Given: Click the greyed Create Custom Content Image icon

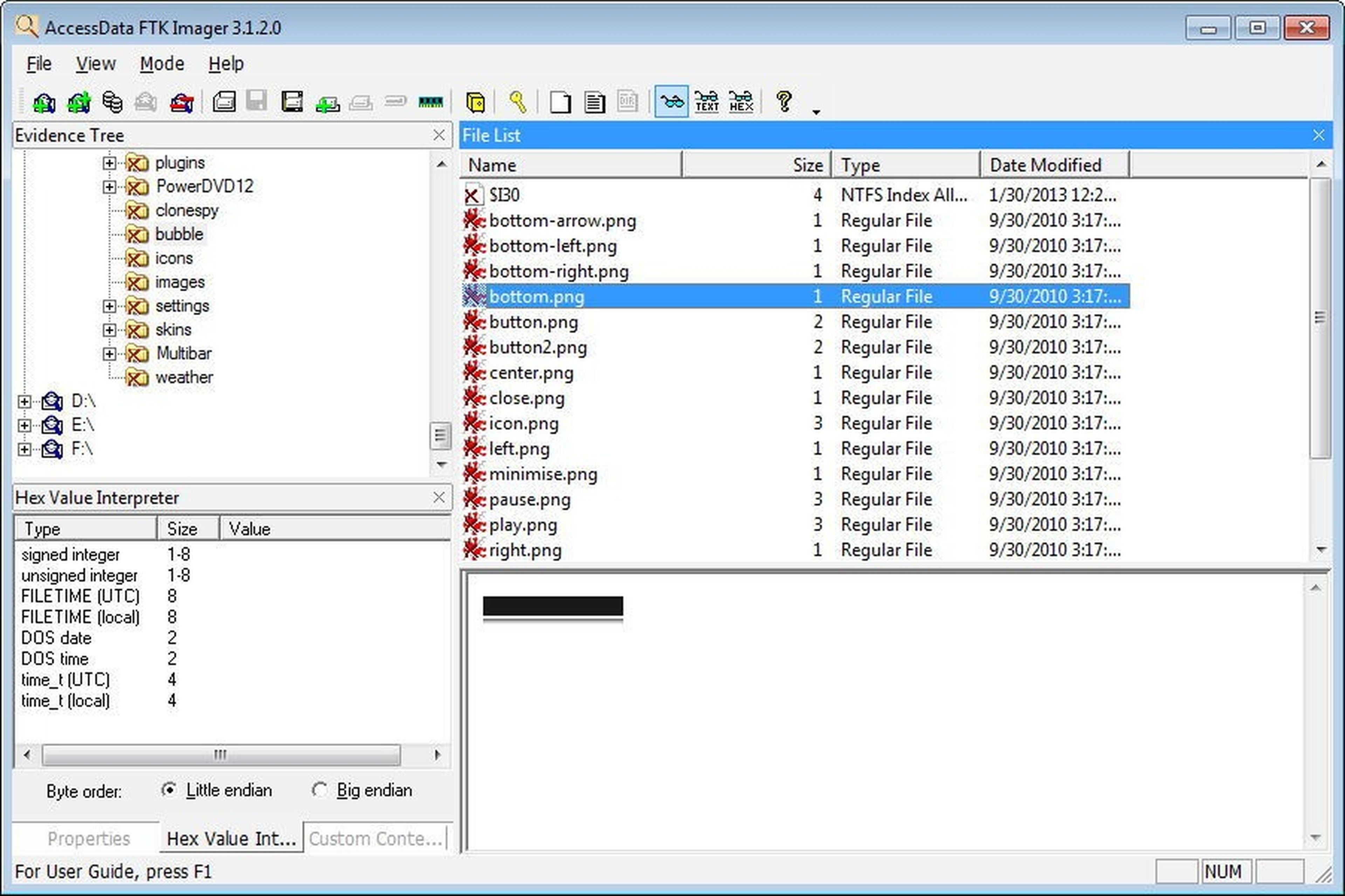Looking at the screenshot, I should (x=361, y=103).
